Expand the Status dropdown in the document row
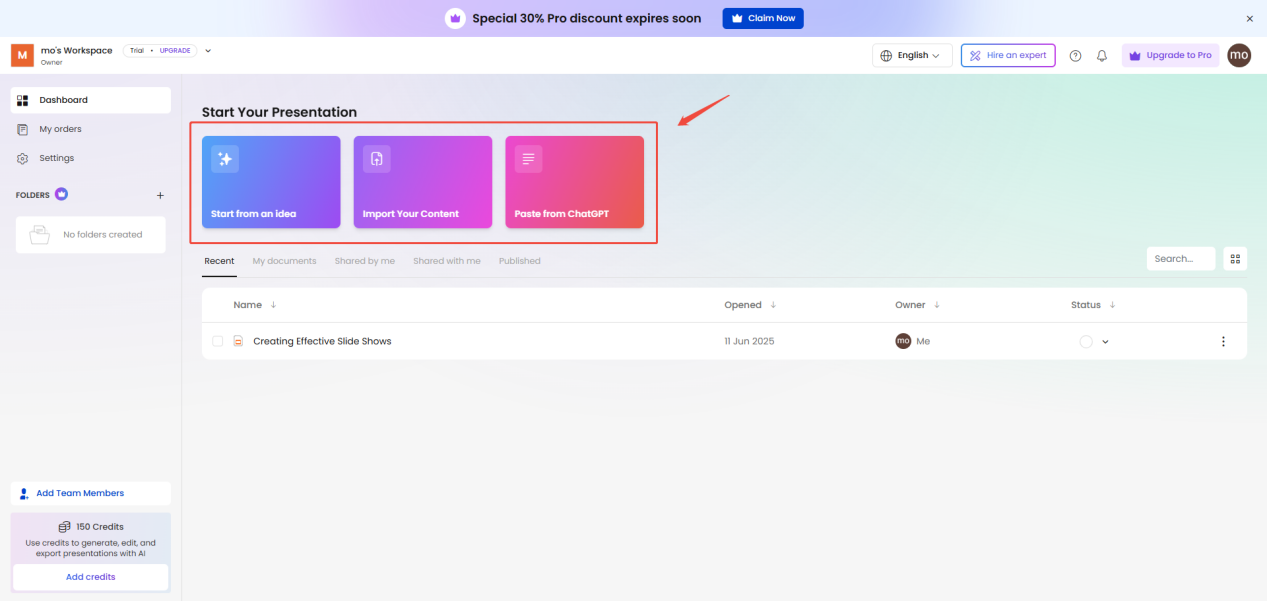The image size is (1267, 601). 1105,342
